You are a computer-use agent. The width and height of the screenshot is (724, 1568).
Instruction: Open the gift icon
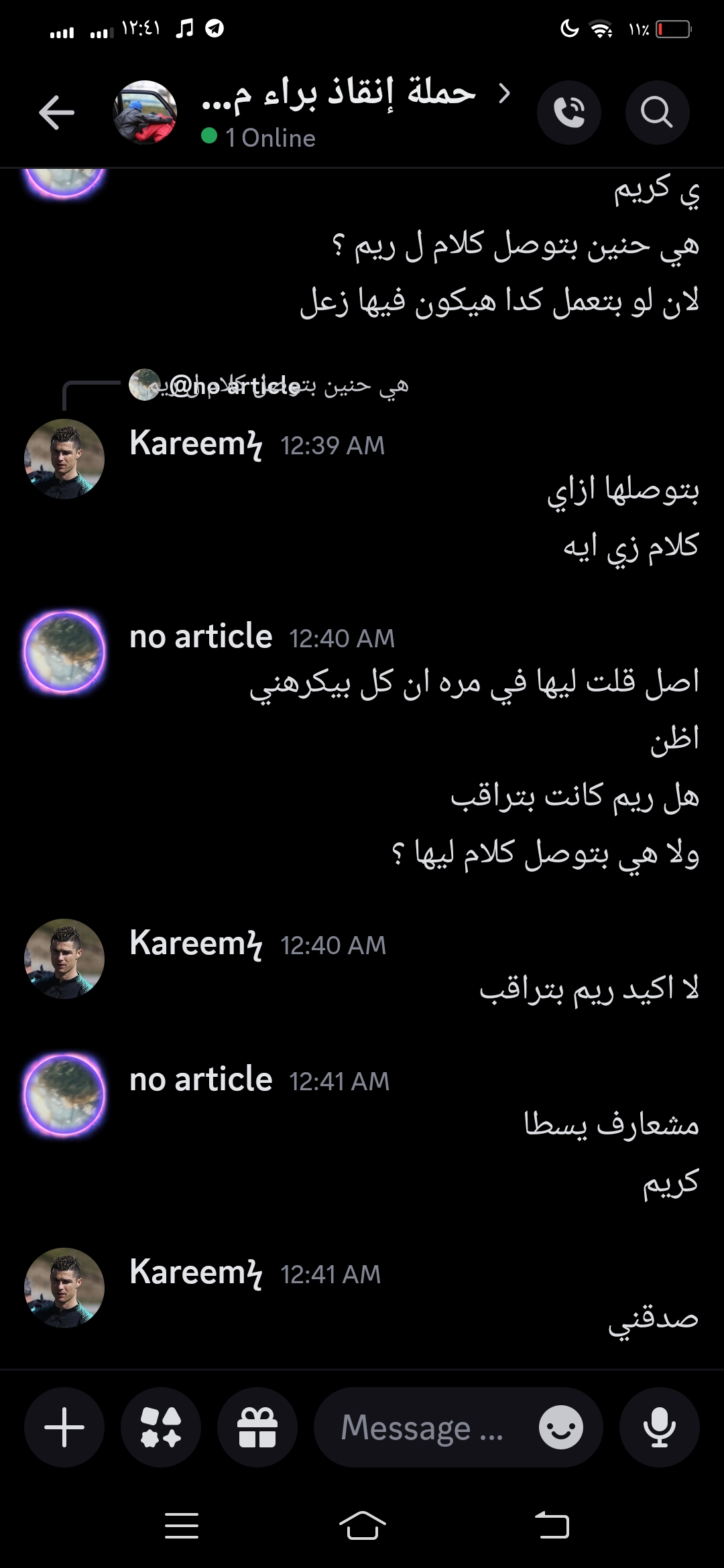coord(257,1427)
